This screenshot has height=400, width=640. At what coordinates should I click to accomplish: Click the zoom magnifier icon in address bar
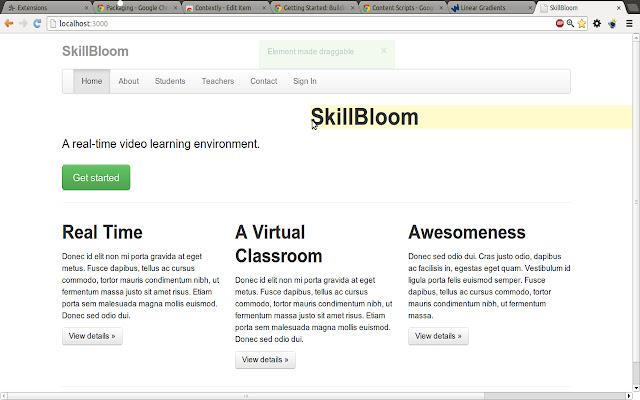[571, 22]
